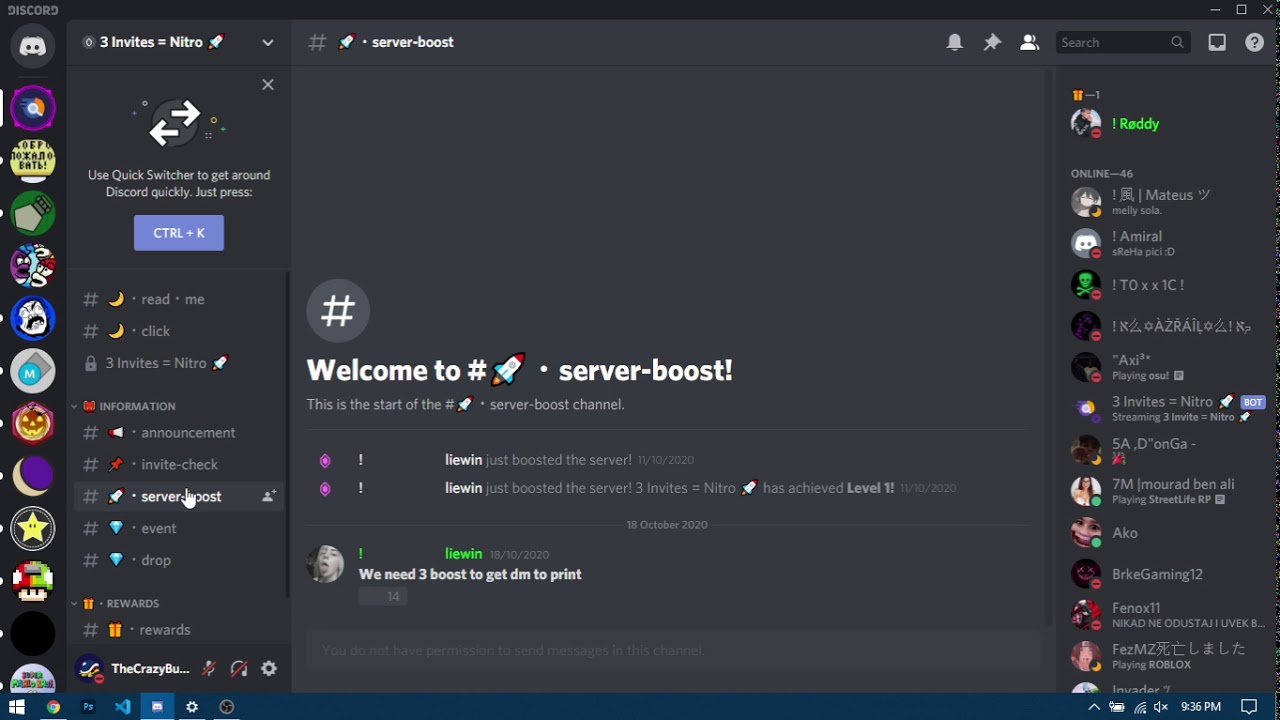The image size is (1280, 720).
Task: Open Visual Studio Code from taskbar
Action: point(123,707)
